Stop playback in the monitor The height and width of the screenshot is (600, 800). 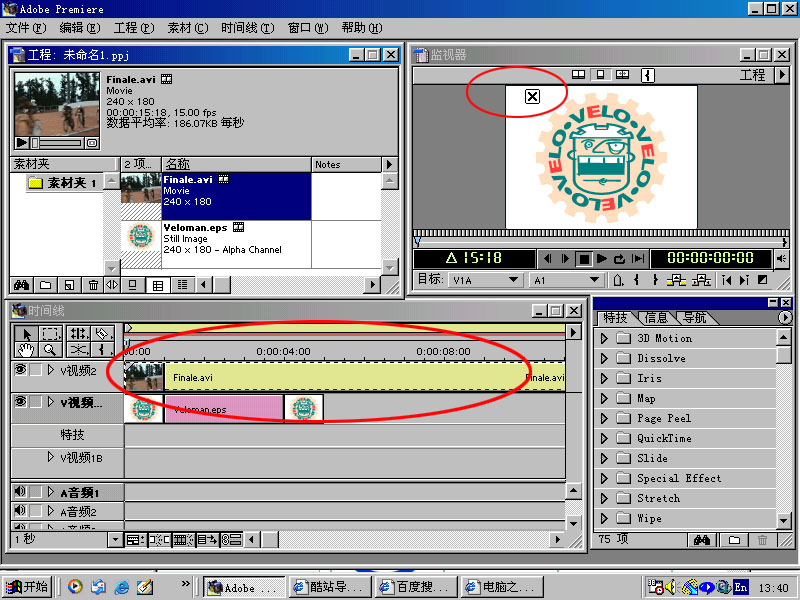coord(583,259)
